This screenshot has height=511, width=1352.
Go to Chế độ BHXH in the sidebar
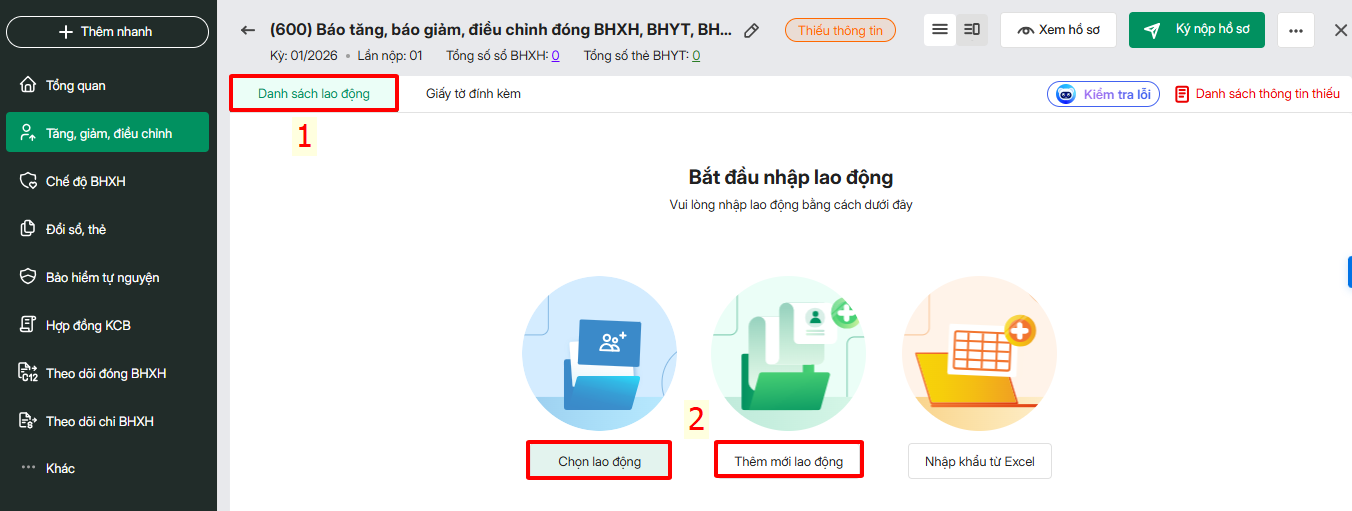(x=85, y=182)
